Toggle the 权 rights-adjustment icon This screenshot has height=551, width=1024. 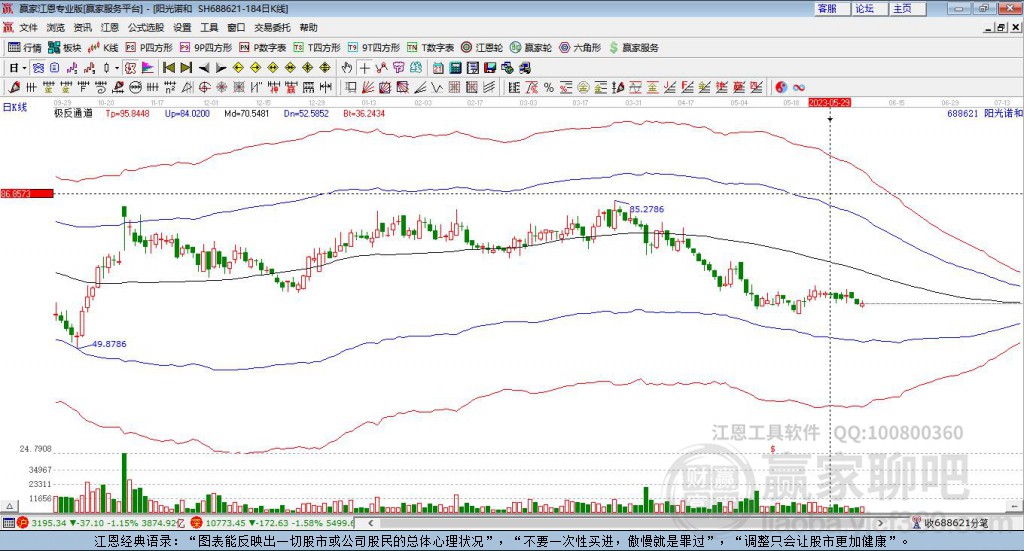click(131, 68)
